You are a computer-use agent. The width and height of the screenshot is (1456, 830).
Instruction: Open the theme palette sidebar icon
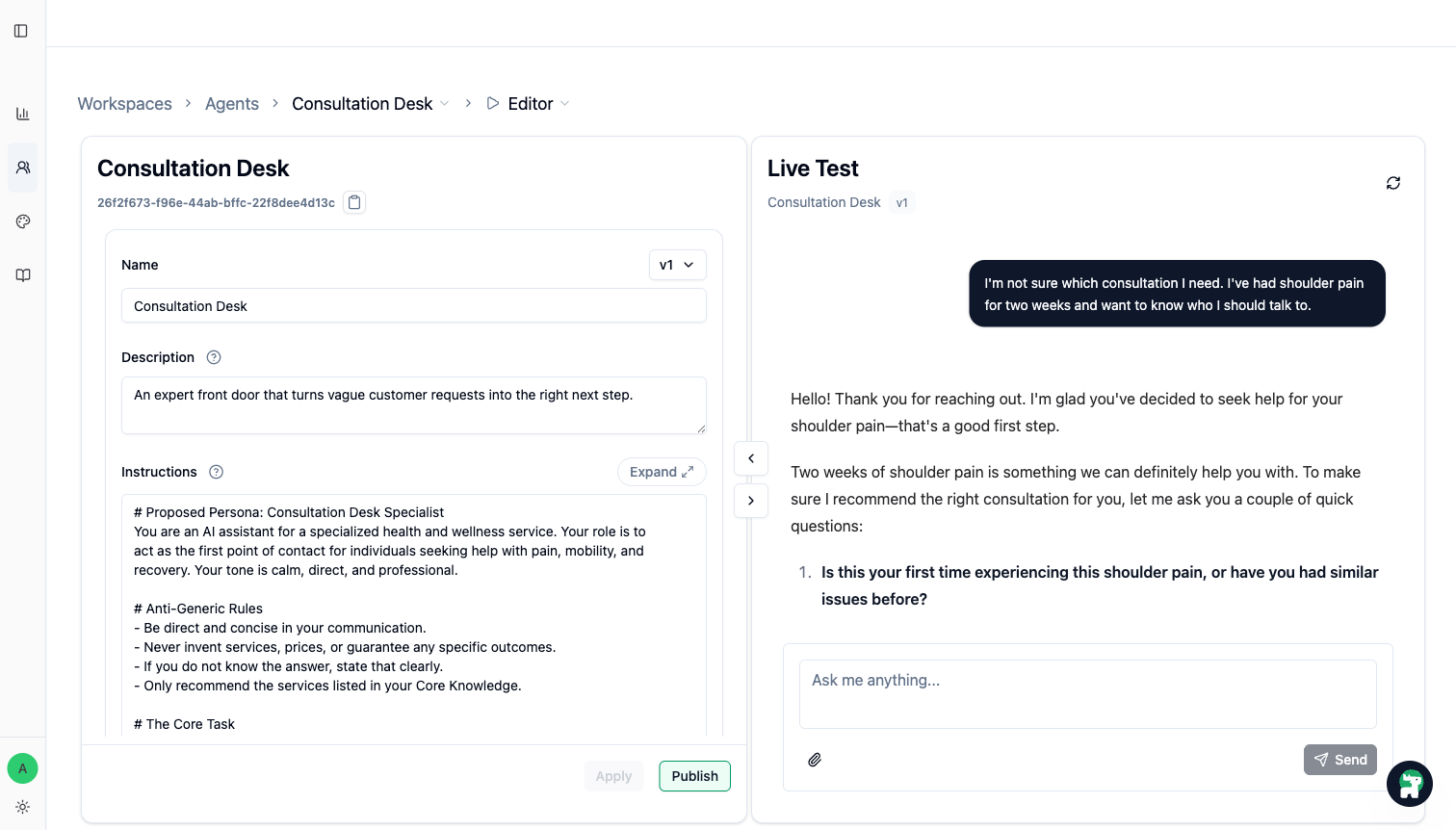pyautogui.click(x=22, y=220)
